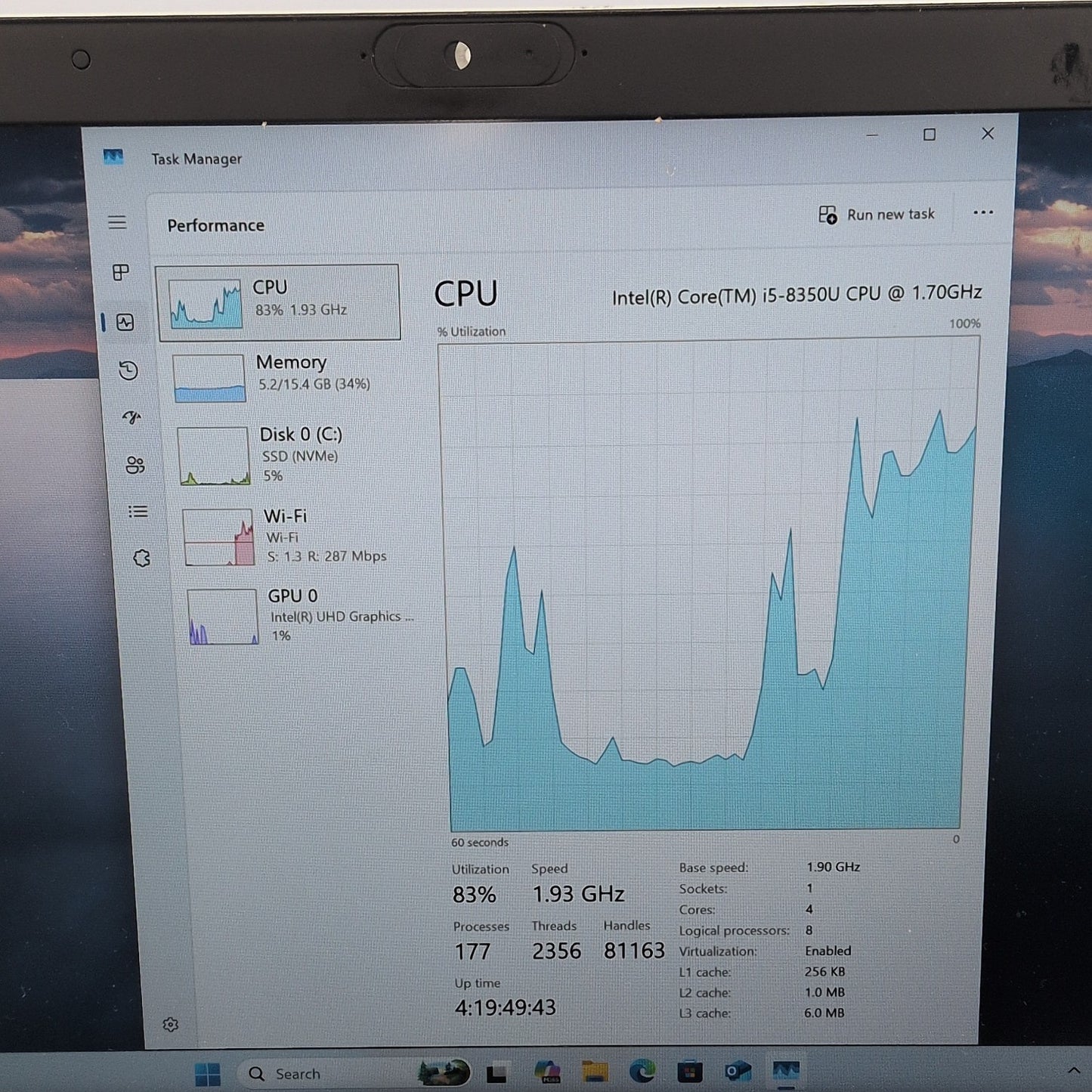Go to the Processes page icon
The image size is (1092, 1092).
(120, 272)
